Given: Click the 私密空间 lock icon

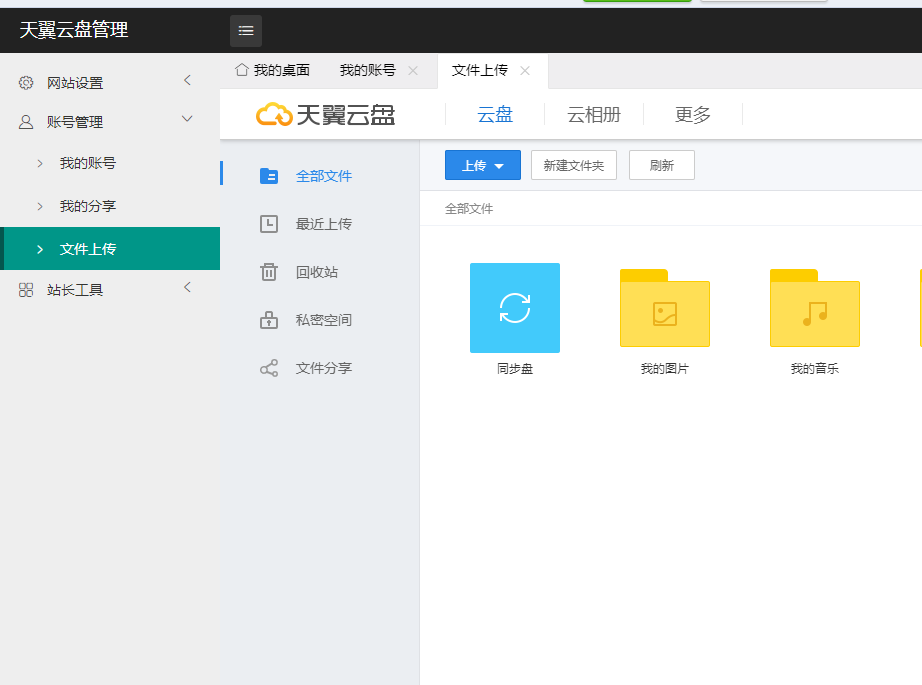Looking at the screenshot, I should (x=269, y=320).
